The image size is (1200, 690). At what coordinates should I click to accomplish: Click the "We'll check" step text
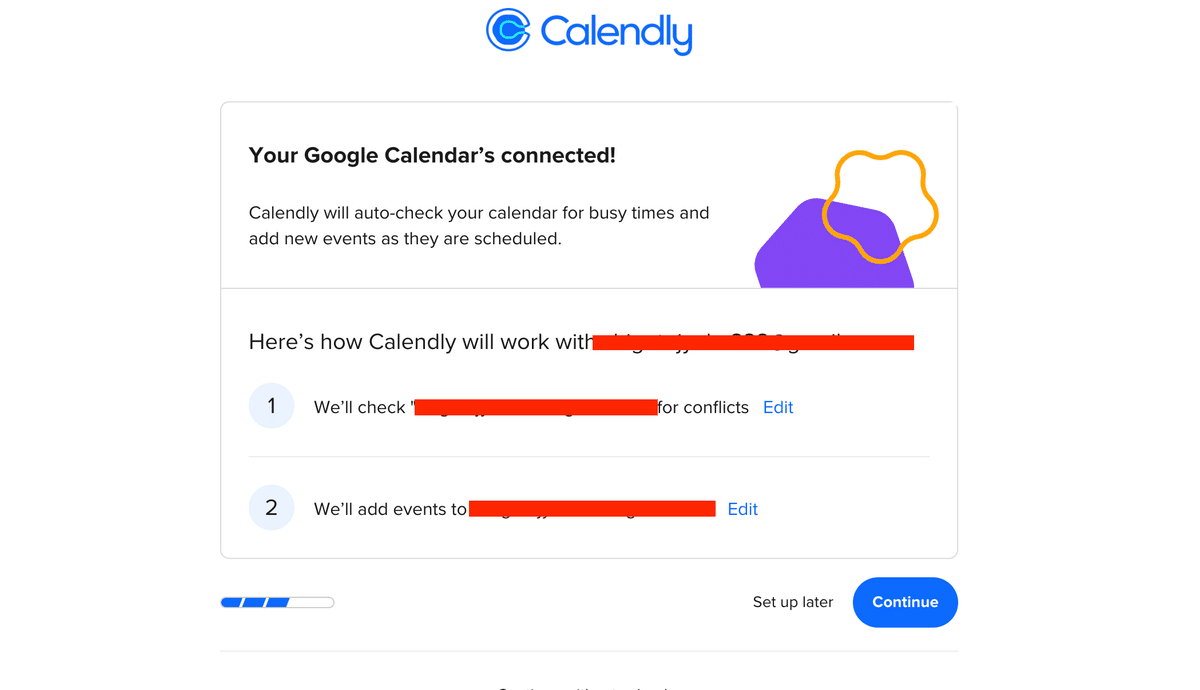[x=360, y=407]
